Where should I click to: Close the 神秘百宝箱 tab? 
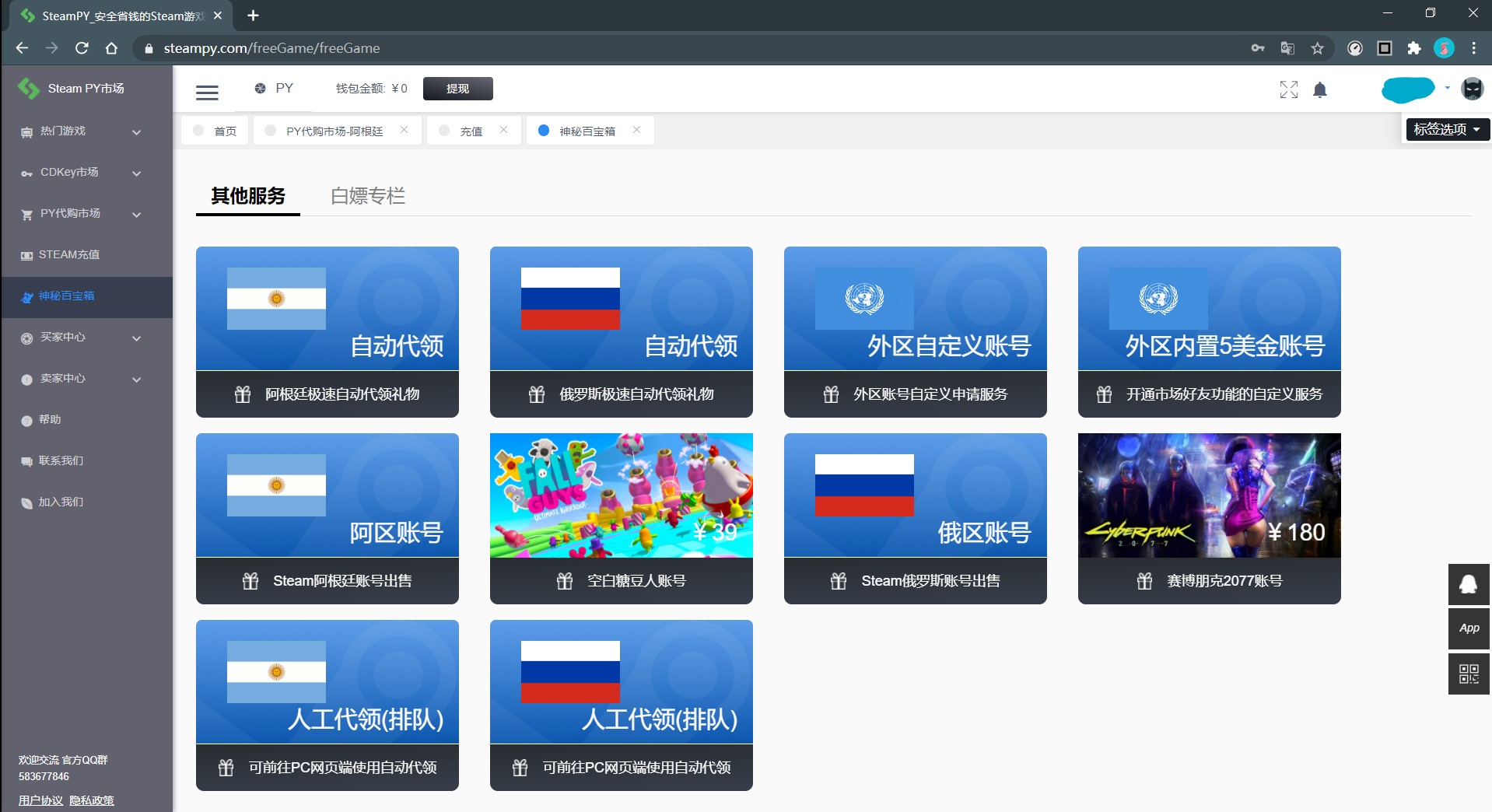pyautogui.click(x=637, y=130)
